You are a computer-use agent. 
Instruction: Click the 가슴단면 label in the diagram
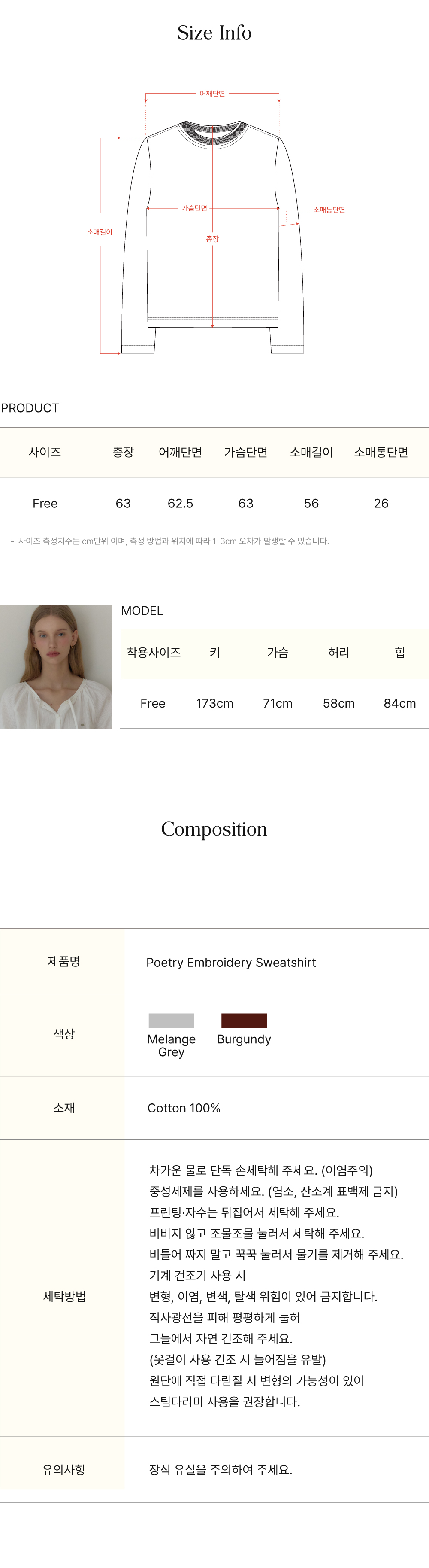[x=194, y=208]
